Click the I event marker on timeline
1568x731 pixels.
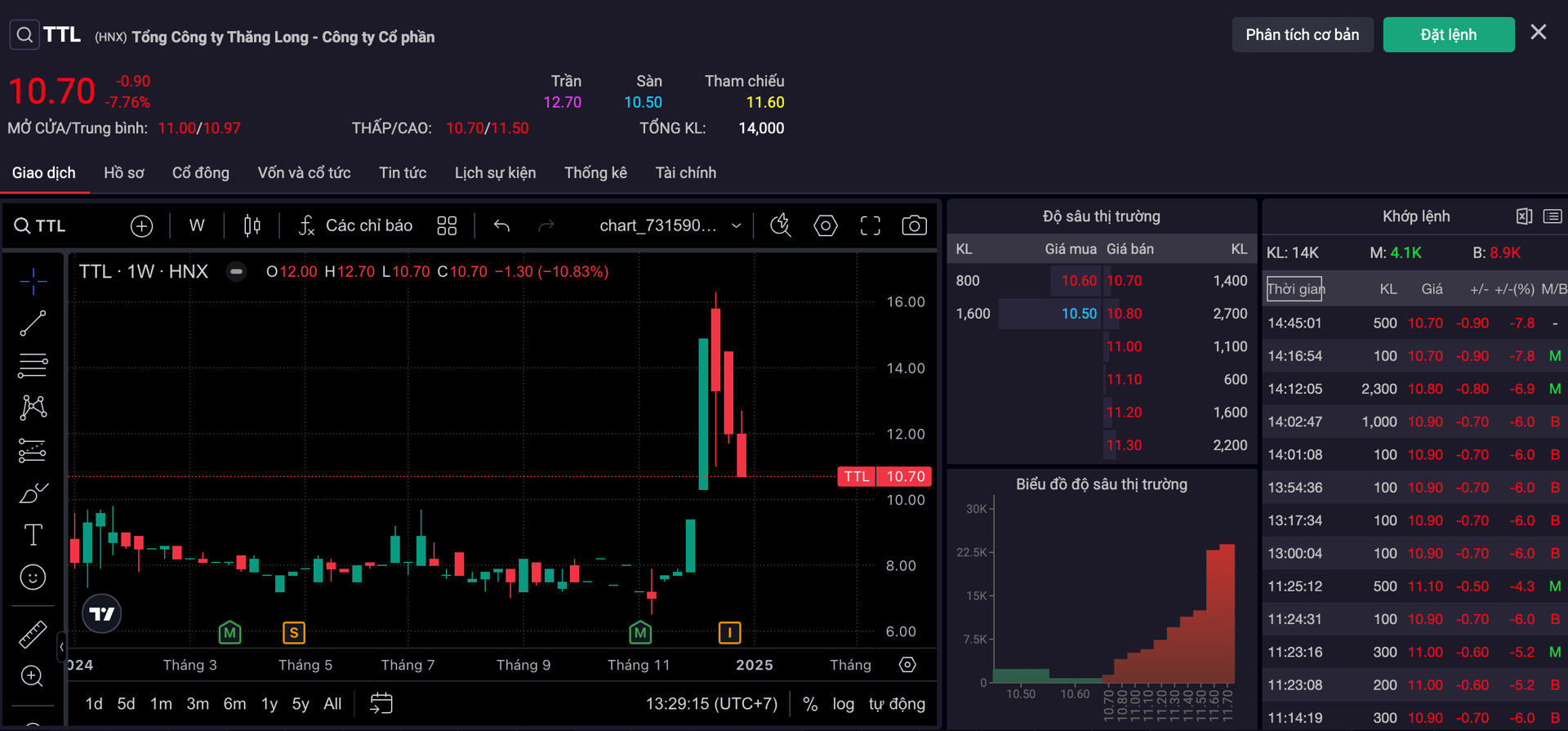click(729, 632)
